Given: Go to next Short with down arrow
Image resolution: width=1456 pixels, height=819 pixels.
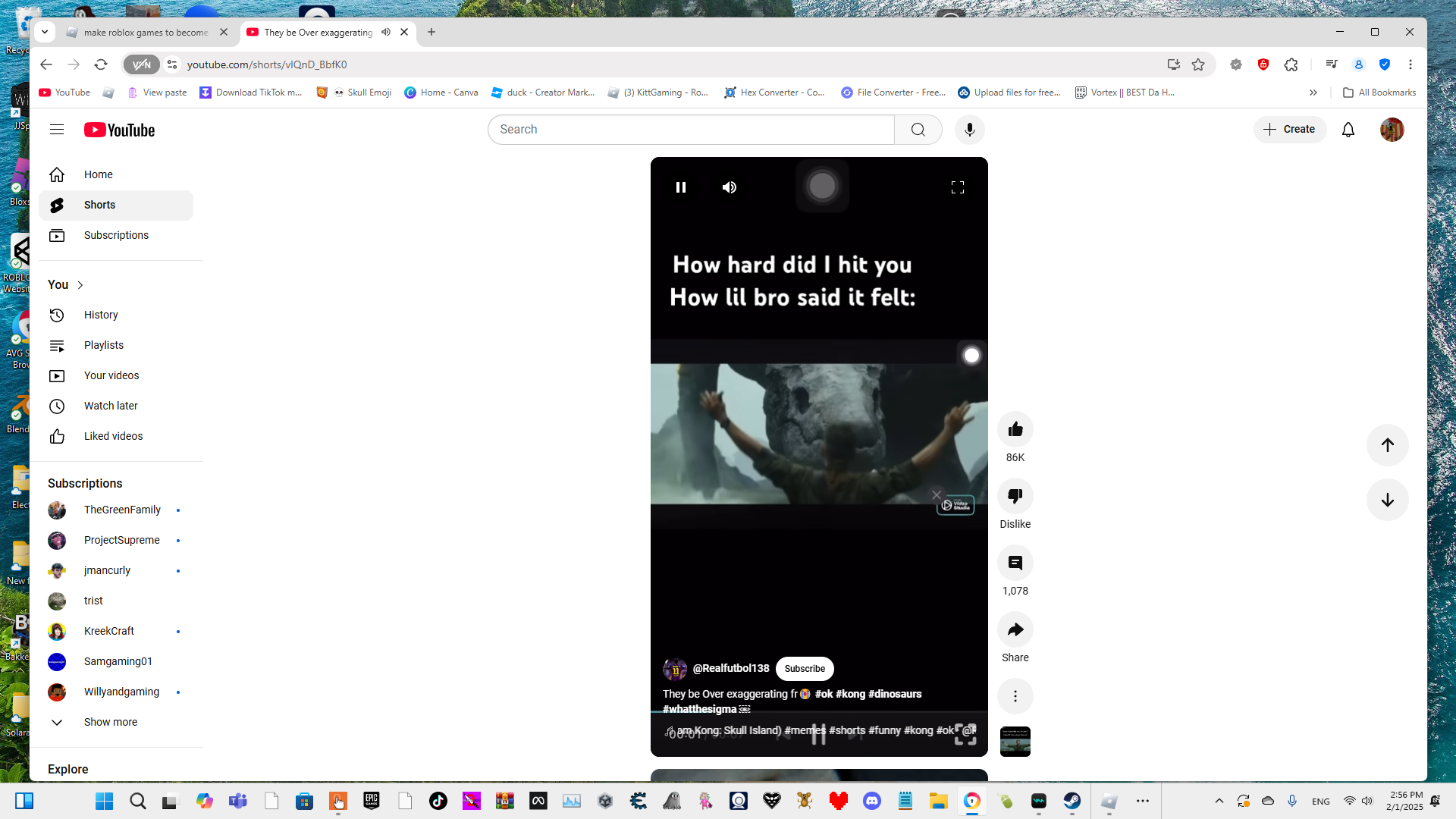Looking at the screenshot, I should (x=1387, y=500).
